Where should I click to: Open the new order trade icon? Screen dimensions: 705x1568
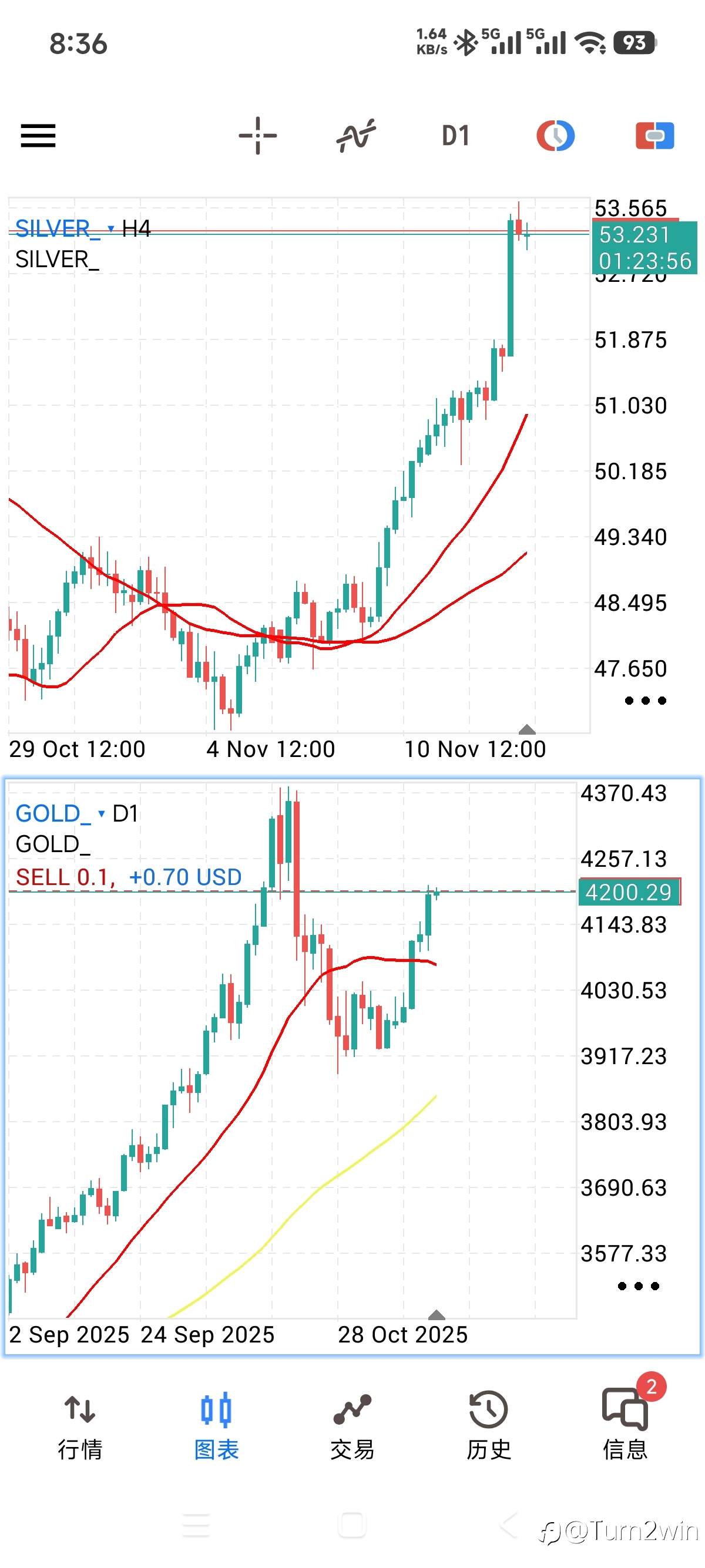point(654,135)
